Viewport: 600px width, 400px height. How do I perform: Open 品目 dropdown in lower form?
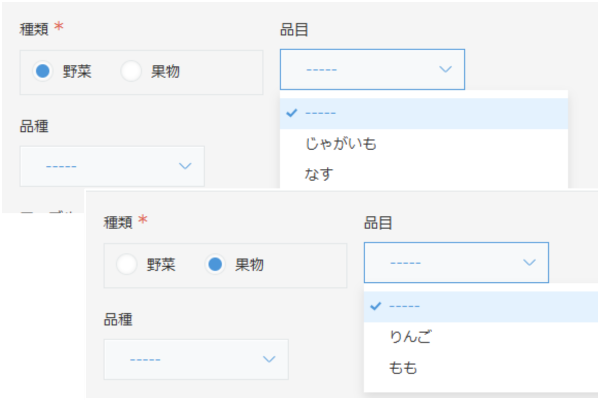point(456,263)
